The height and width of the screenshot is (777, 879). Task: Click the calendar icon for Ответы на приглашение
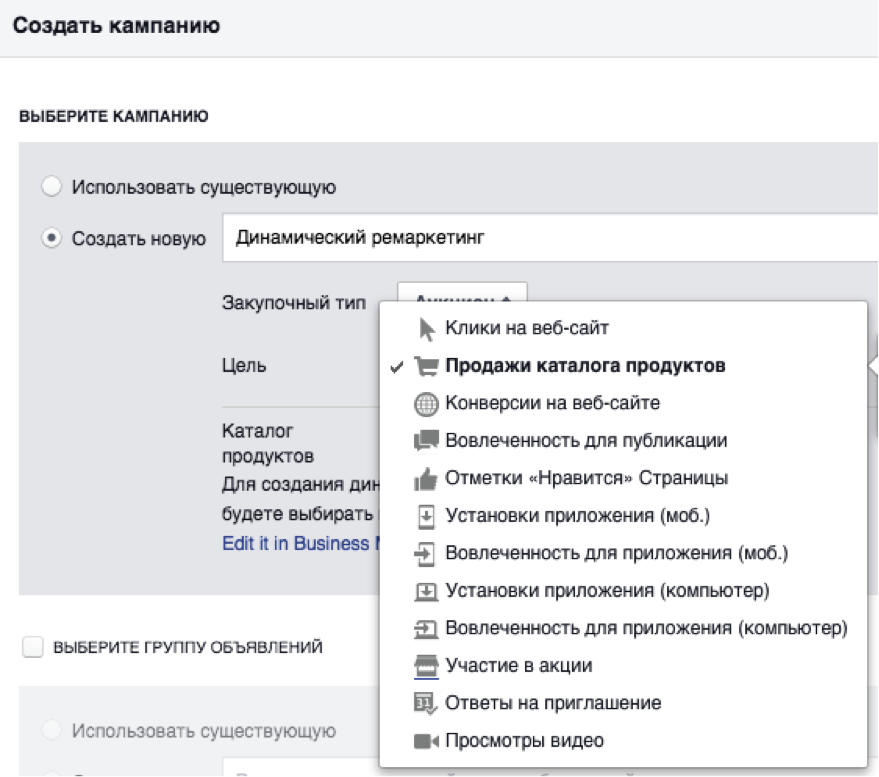pyautogui.click(x=427, y=703)
